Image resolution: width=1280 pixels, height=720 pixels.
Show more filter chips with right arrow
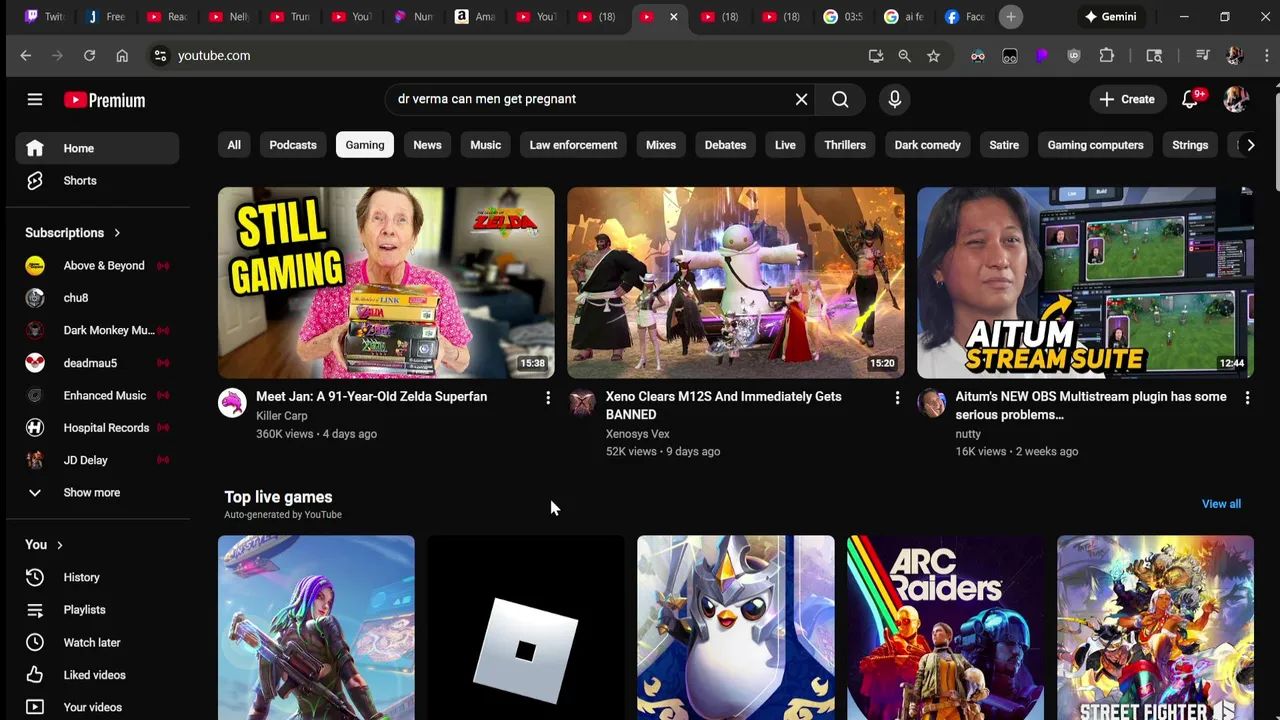tap(1250, 145)
